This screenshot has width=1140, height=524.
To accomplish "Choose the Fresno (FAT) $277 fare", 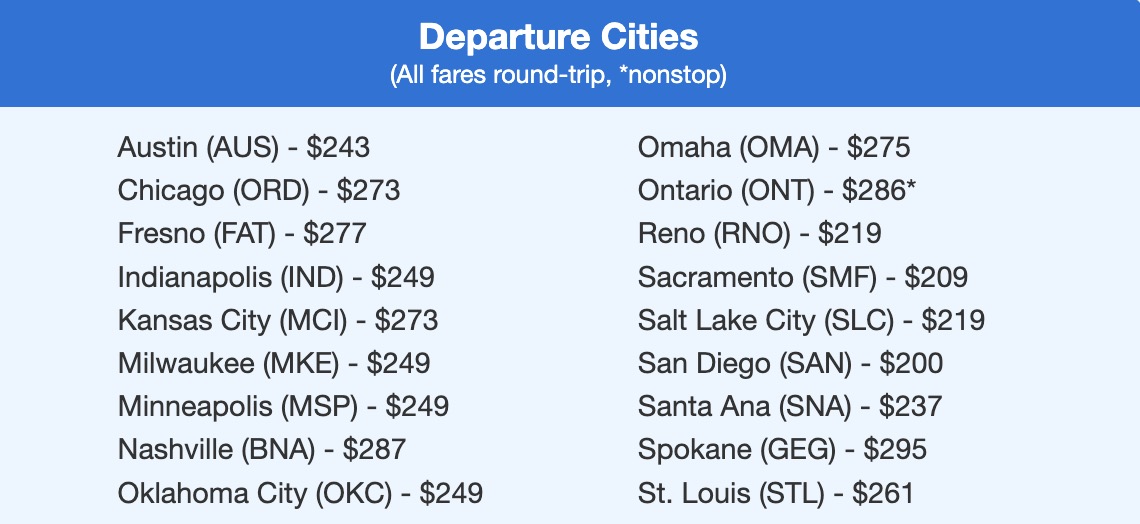I will pos(242,234).
